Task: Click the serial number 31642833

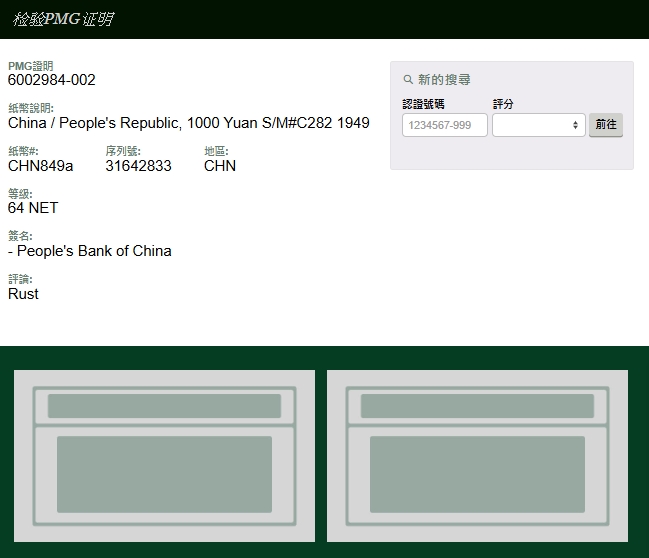Action: point(138,166)
